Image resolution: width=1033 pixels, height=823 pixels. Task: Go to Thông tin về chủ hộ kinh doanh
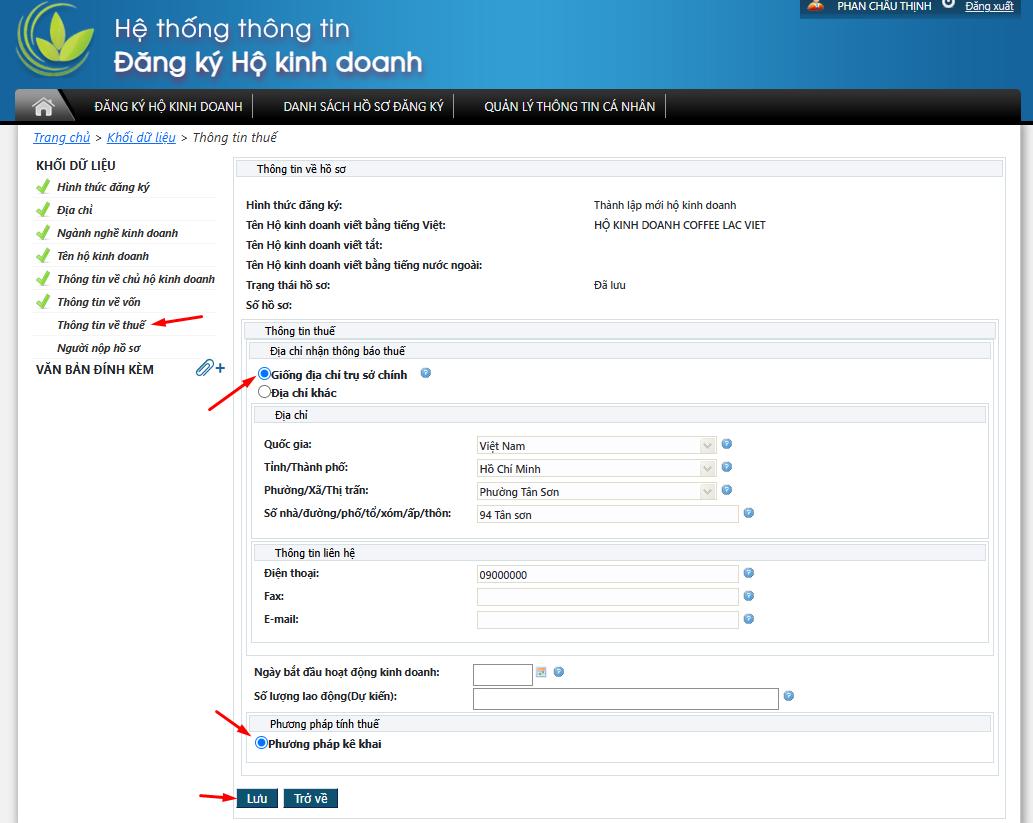tap(136, 279)
